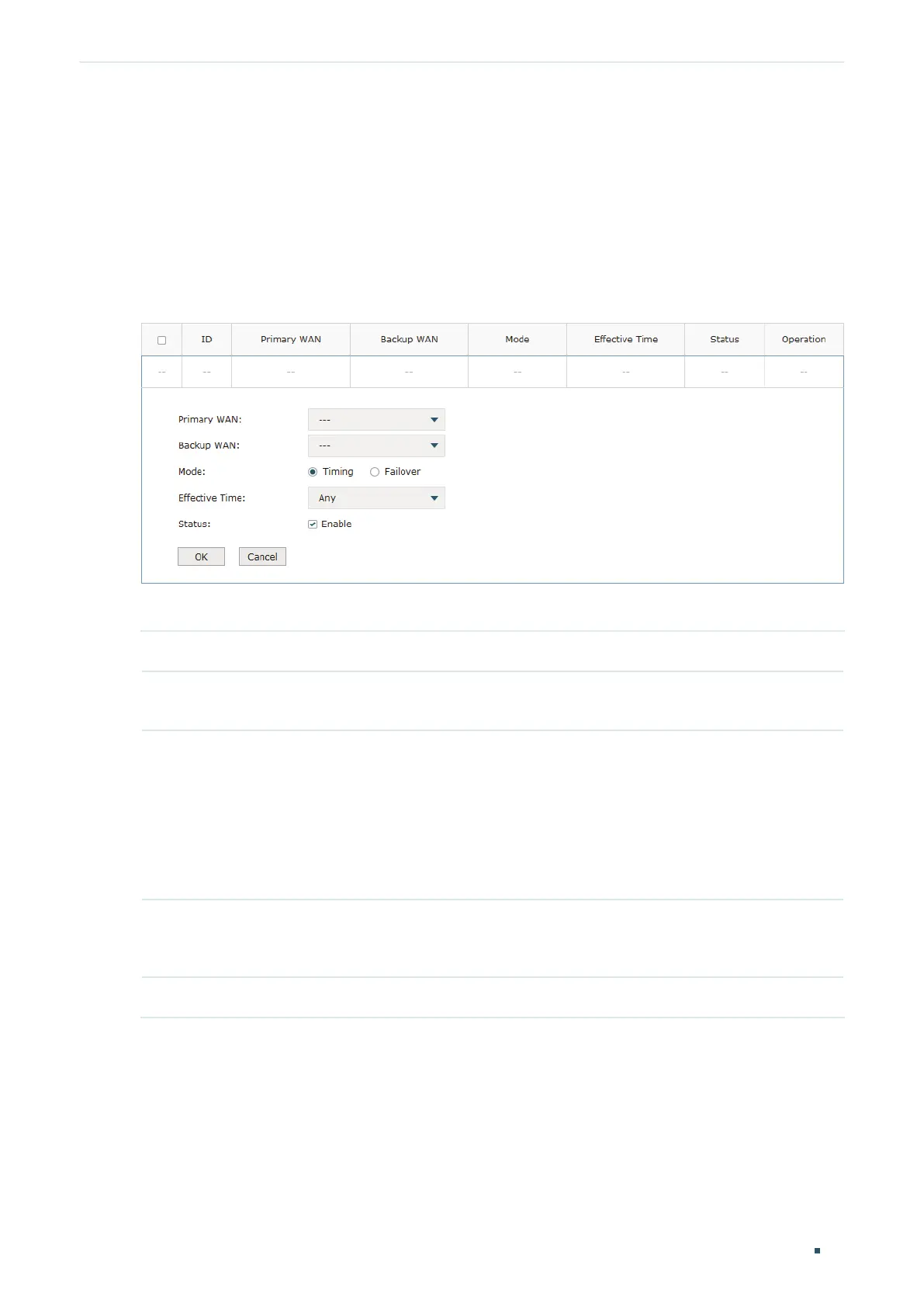Click the Effective Time: form label
924x1307 pixels.
tap(212, 498)
